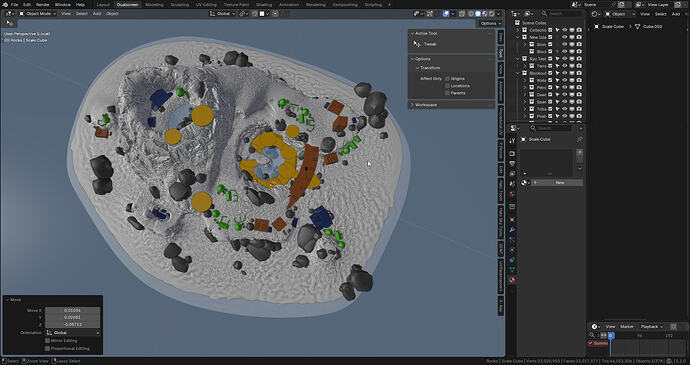The image size is (690, 365).
Task: Open the orange Object properties tab
Action: point(512,219)
